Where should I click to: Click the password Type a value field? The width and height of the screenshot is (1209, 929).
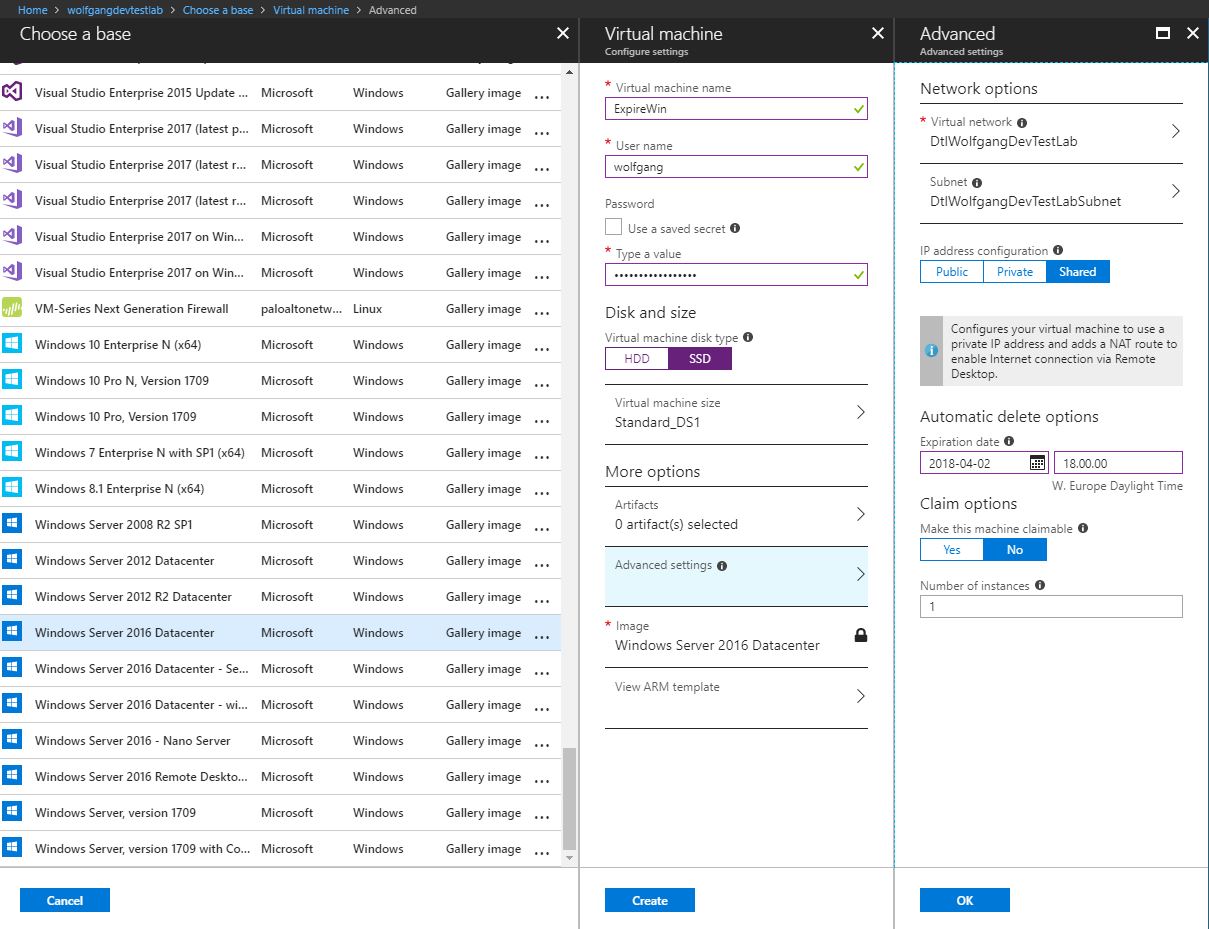(736, 275)
